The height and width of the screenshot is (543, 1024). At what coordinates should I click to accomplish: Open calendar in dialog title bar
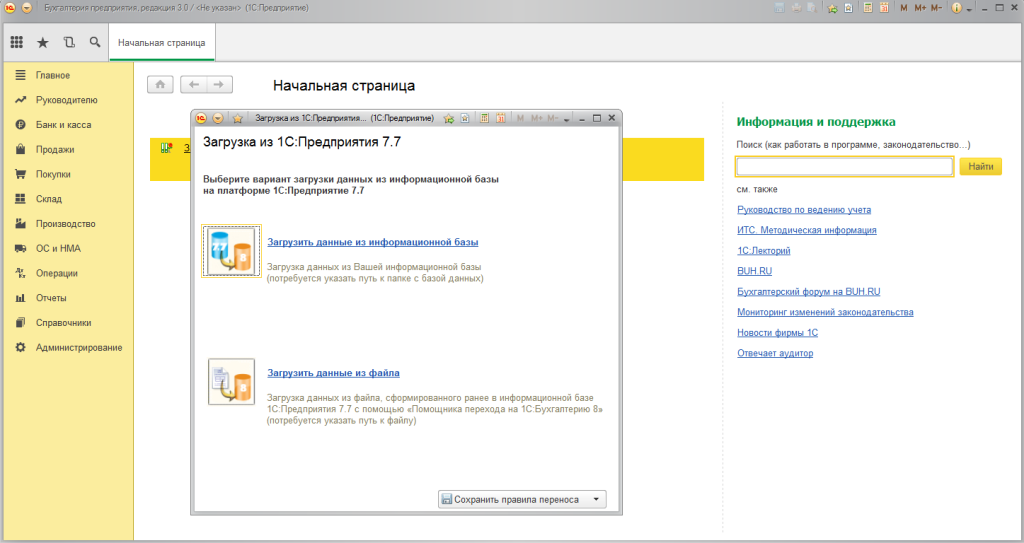[x=501, y=118]
